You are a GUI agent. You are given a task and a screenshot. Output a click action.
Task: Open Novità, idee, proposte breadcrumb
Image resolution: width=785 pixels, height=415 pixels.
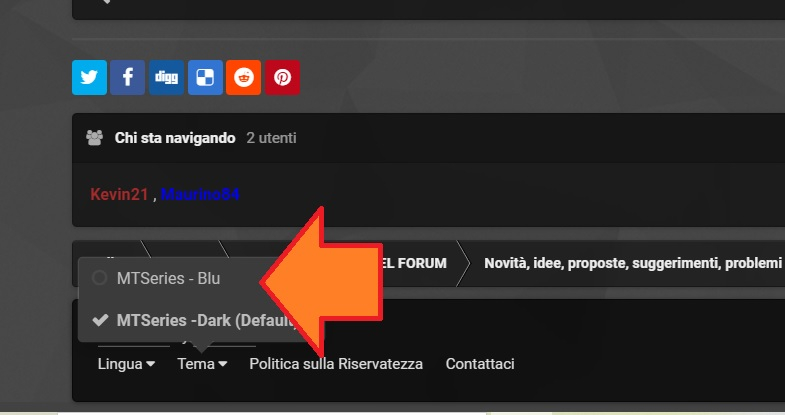point(633,263)
